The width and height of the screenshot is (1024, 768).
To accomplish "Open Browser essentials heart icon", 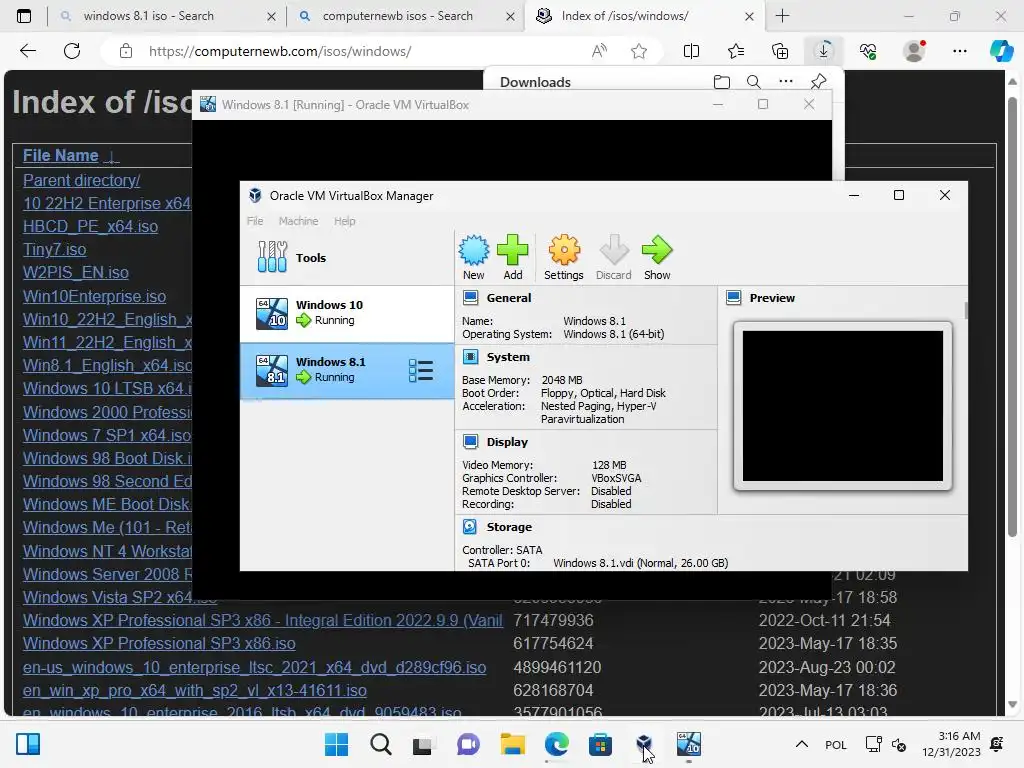I will coord(868,51).
